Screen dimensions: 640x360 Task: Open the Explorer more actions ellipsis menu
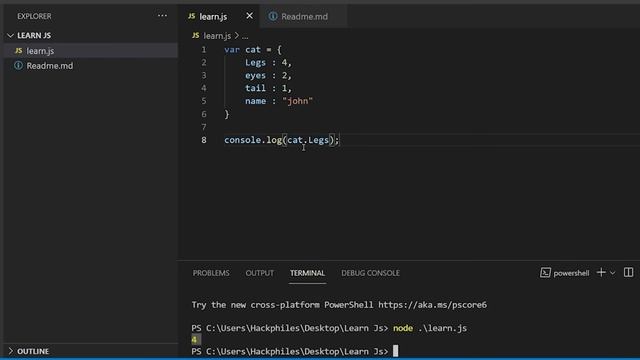162,16
